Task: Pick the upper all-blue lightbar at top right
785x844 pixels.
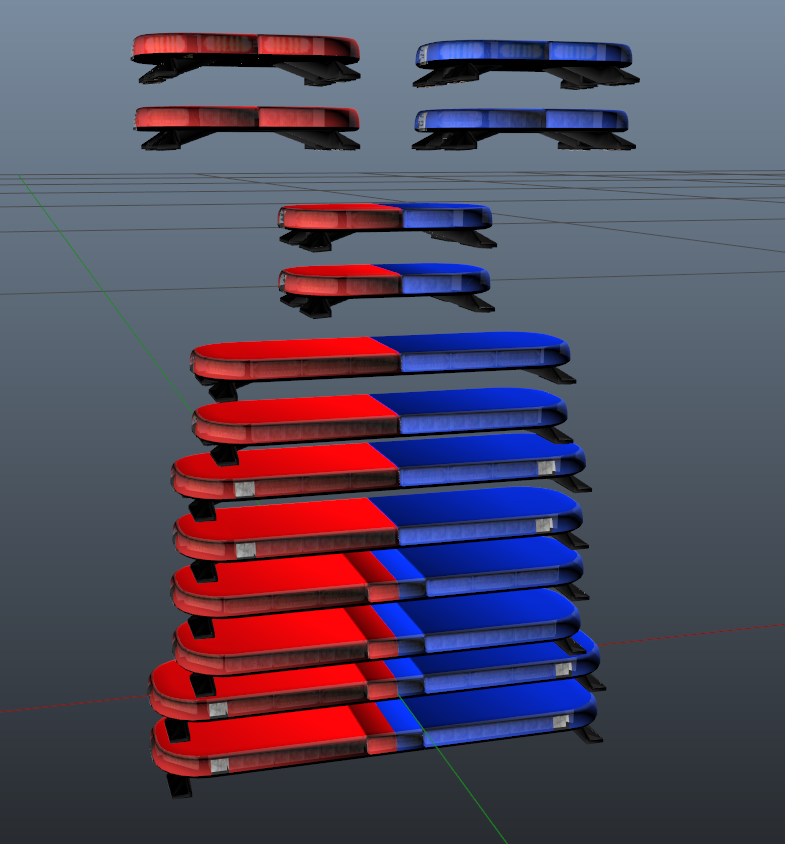Action: tap(525, 52)
